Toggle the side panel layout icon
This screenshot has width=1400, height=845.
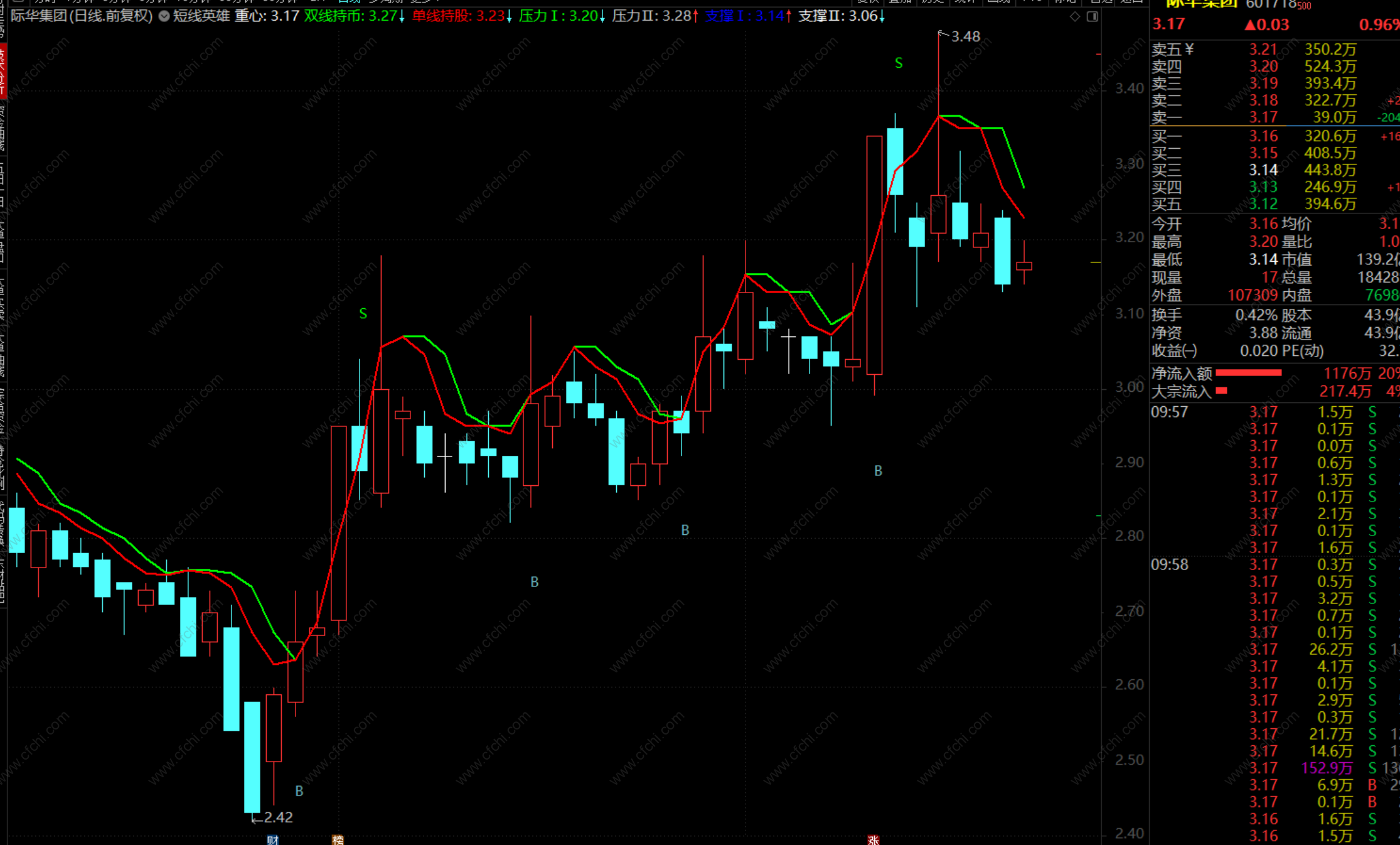(x=1093, y=16)
